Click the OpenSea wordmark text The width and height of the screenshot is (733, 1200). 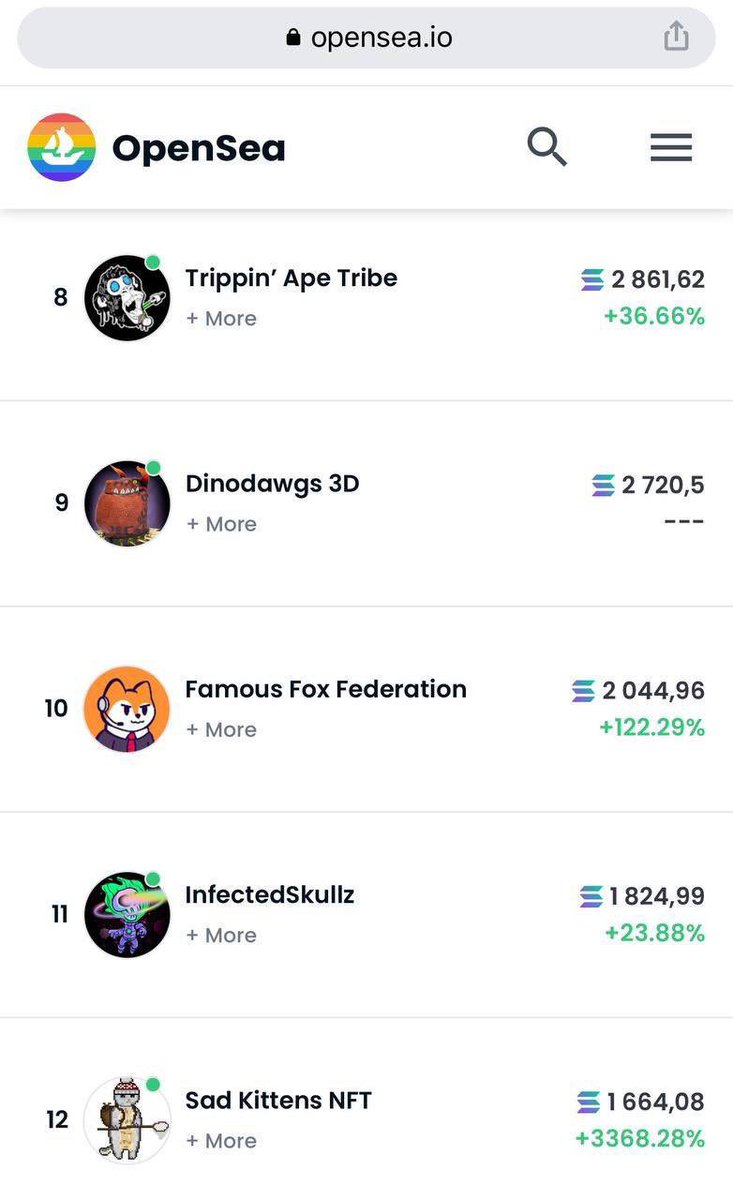tap(199, 149)
